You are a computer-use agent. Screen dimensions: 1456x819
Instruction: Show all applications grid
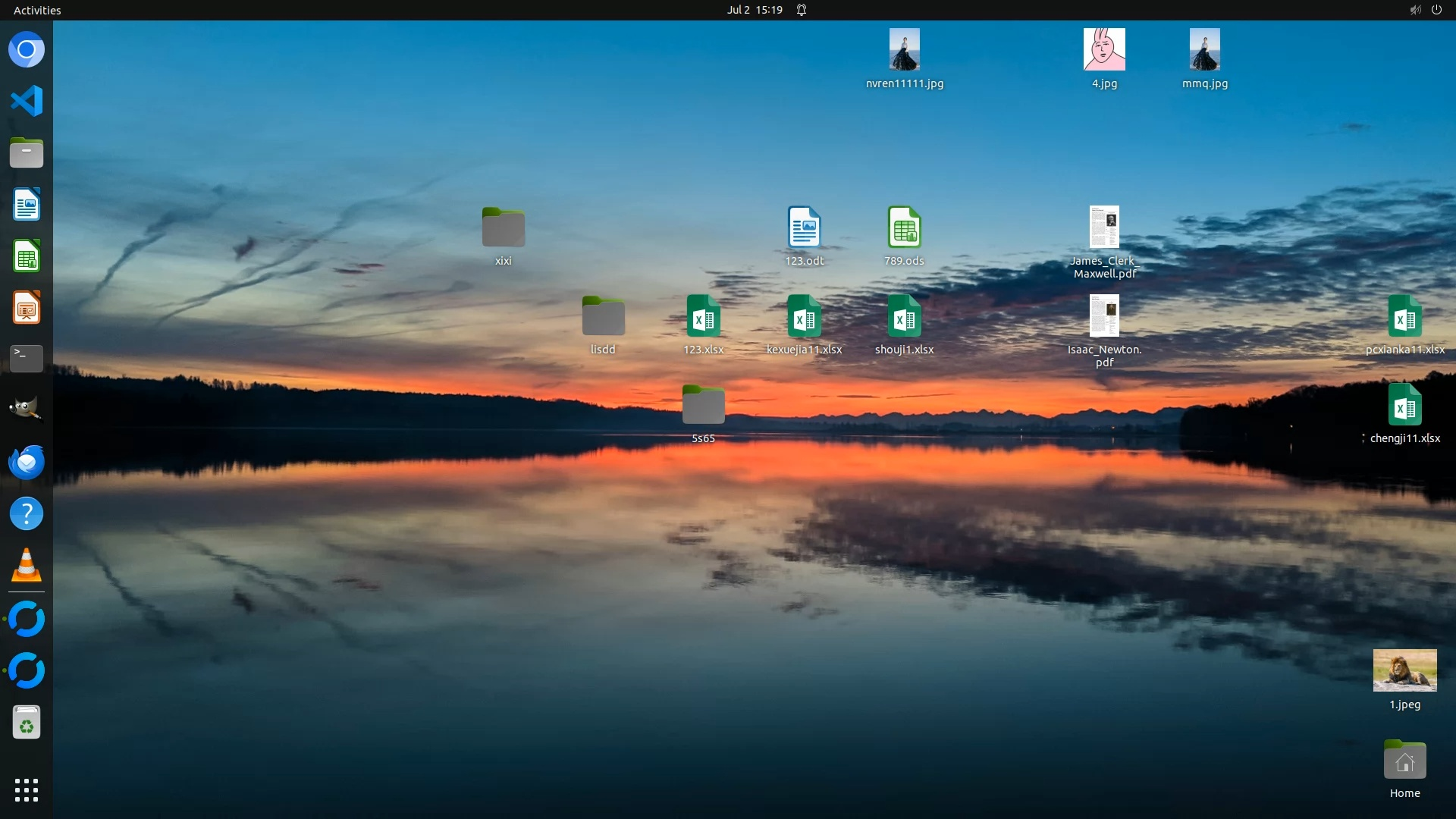click(27, 790)
